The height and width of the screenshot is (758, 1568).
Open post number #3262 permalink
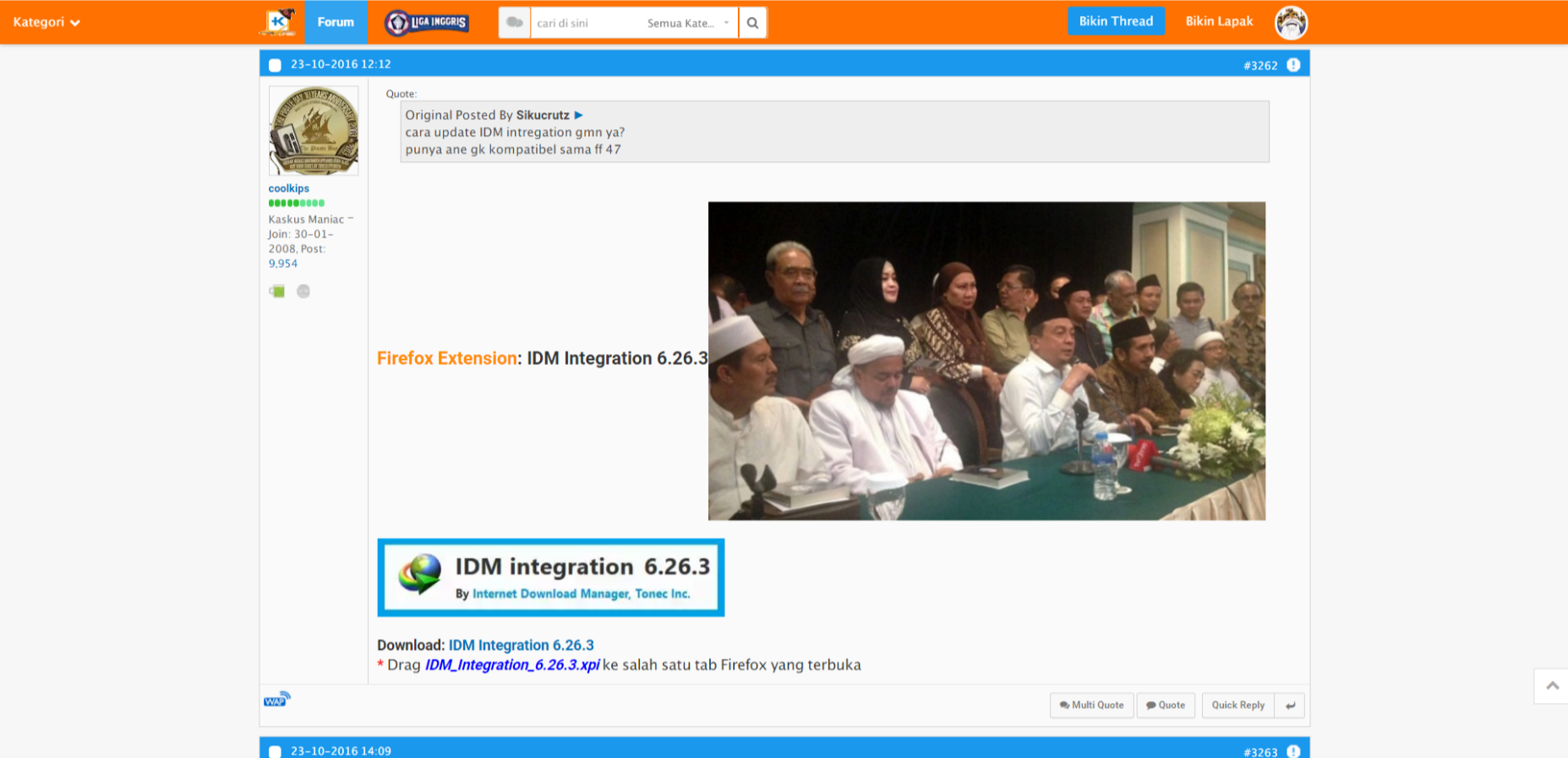click(x=1260, y=65)
